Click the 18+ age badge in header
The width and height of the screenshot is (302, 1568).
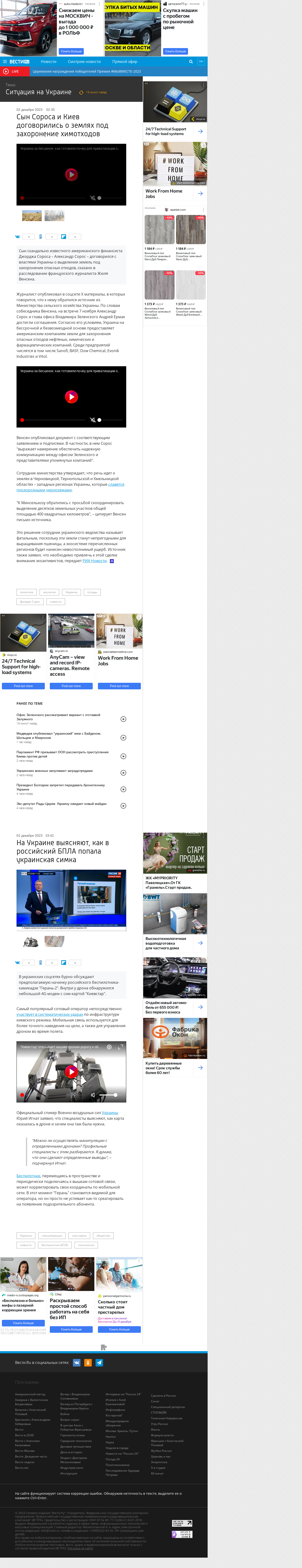(201, 62)
